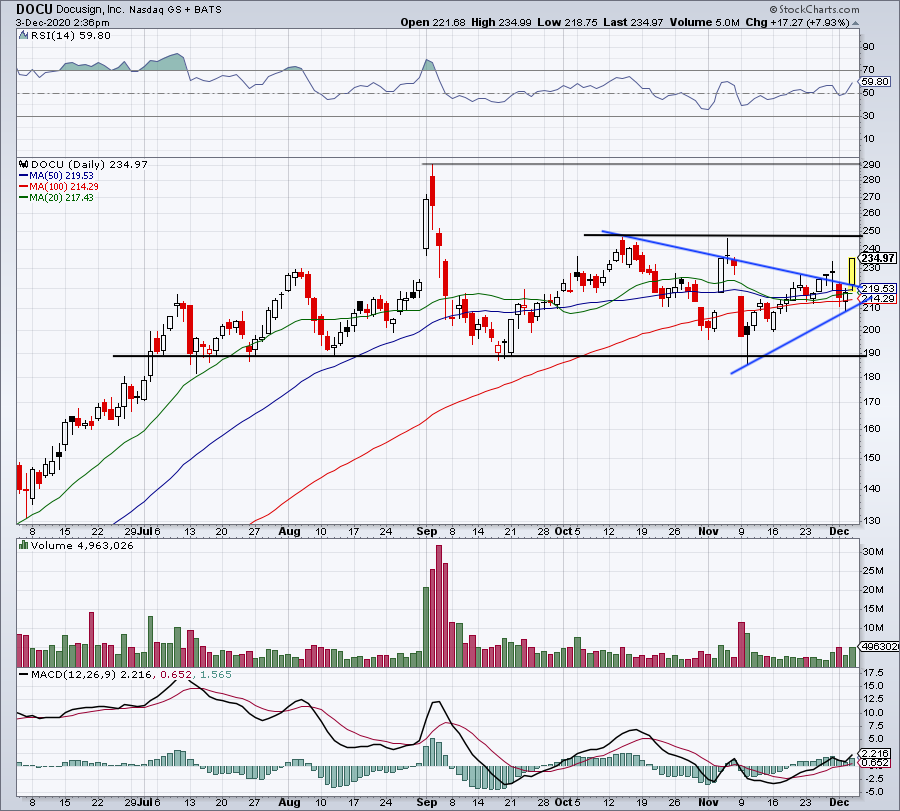Click the RSI indicator legend icon
900x811 pixels.
tap(24, 36)
